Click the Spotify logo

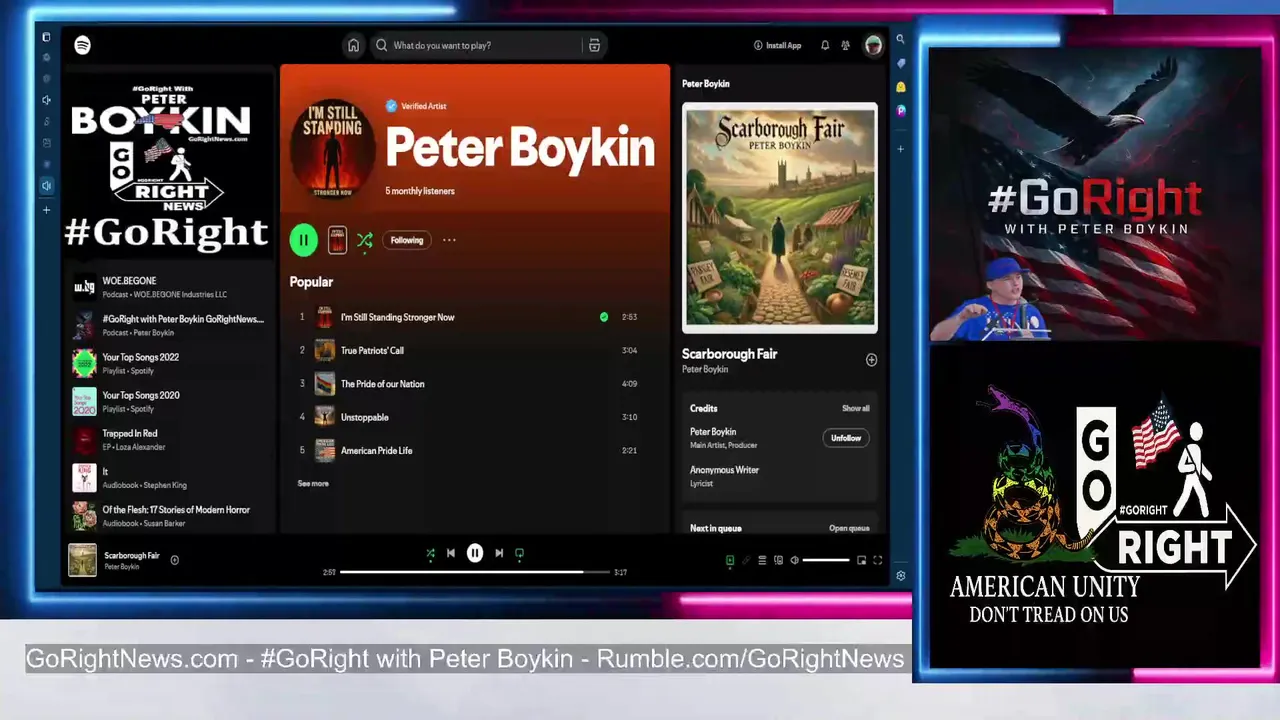(x=82, y=45)
